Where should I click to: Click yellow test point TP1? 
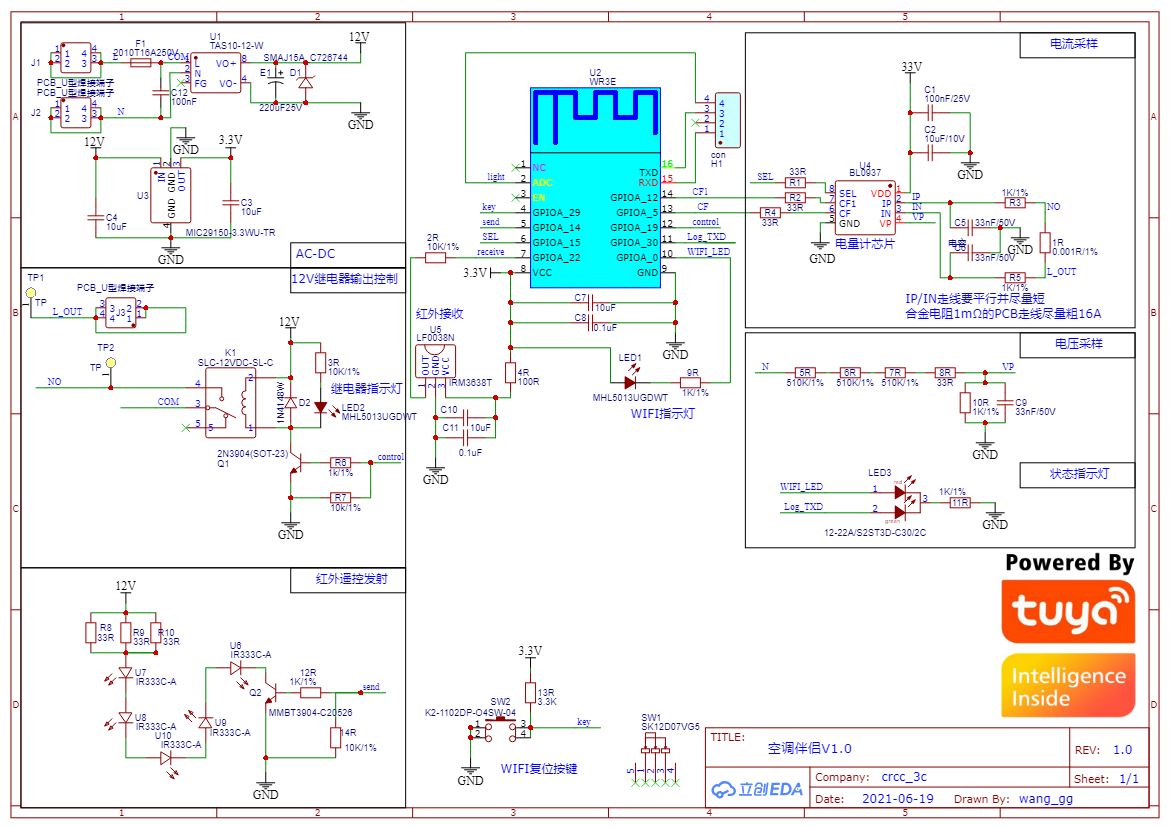[31, 293]
